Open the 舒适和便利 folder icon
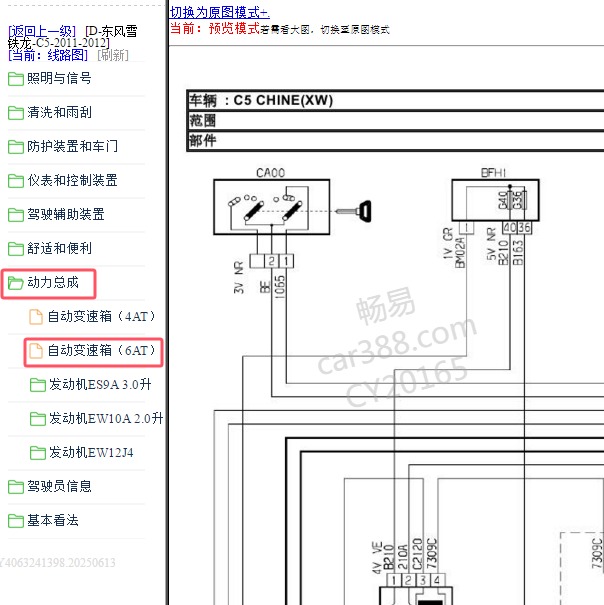Viewport: 604px width, 605px height. [x=16, y=248]
